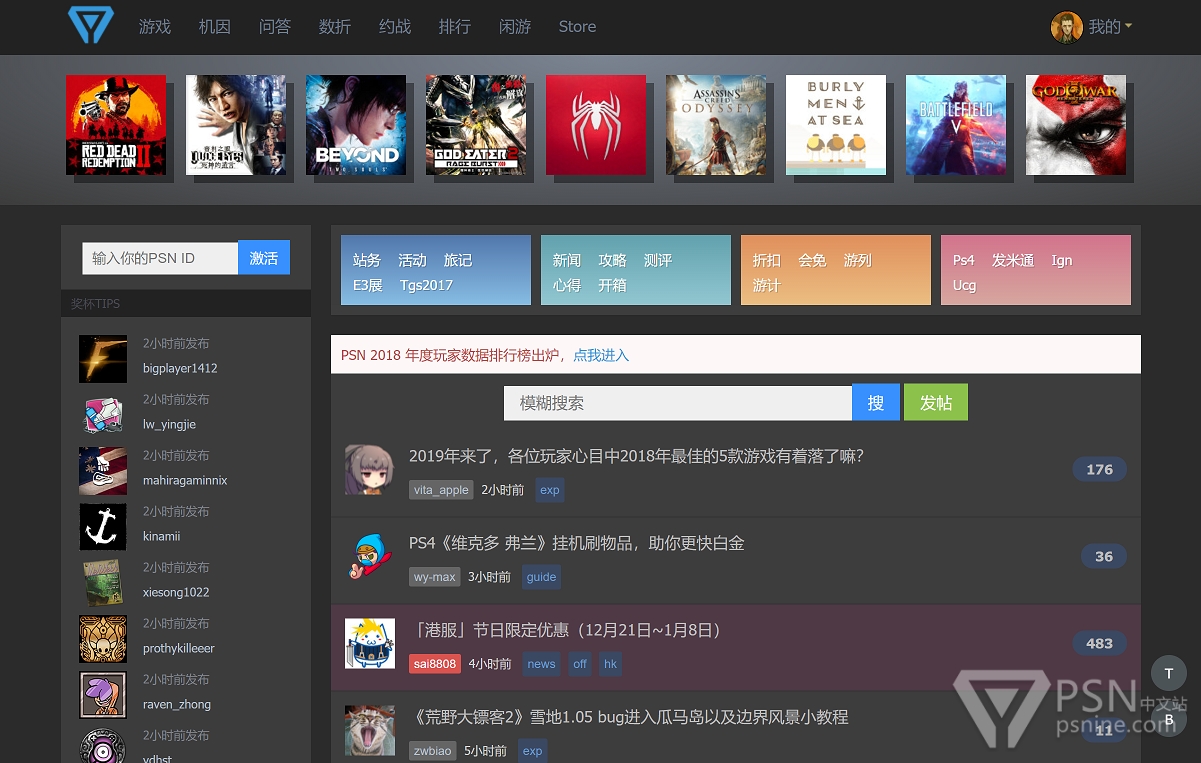Open the 游戏 navigation menu item

coord(155,27)
